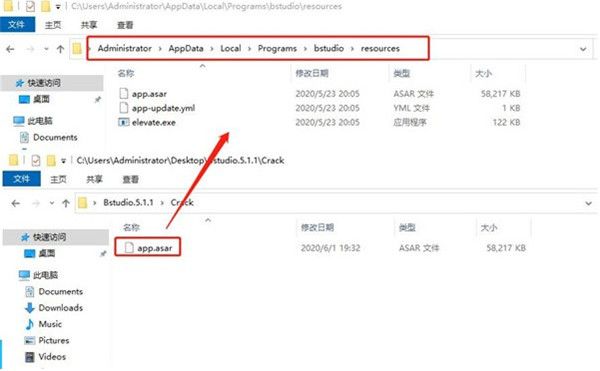This screenshot has height=371, width=600.
Task: Expand chevron after Bstudio.5.1.1 breadcrumb
Action: 162,203
